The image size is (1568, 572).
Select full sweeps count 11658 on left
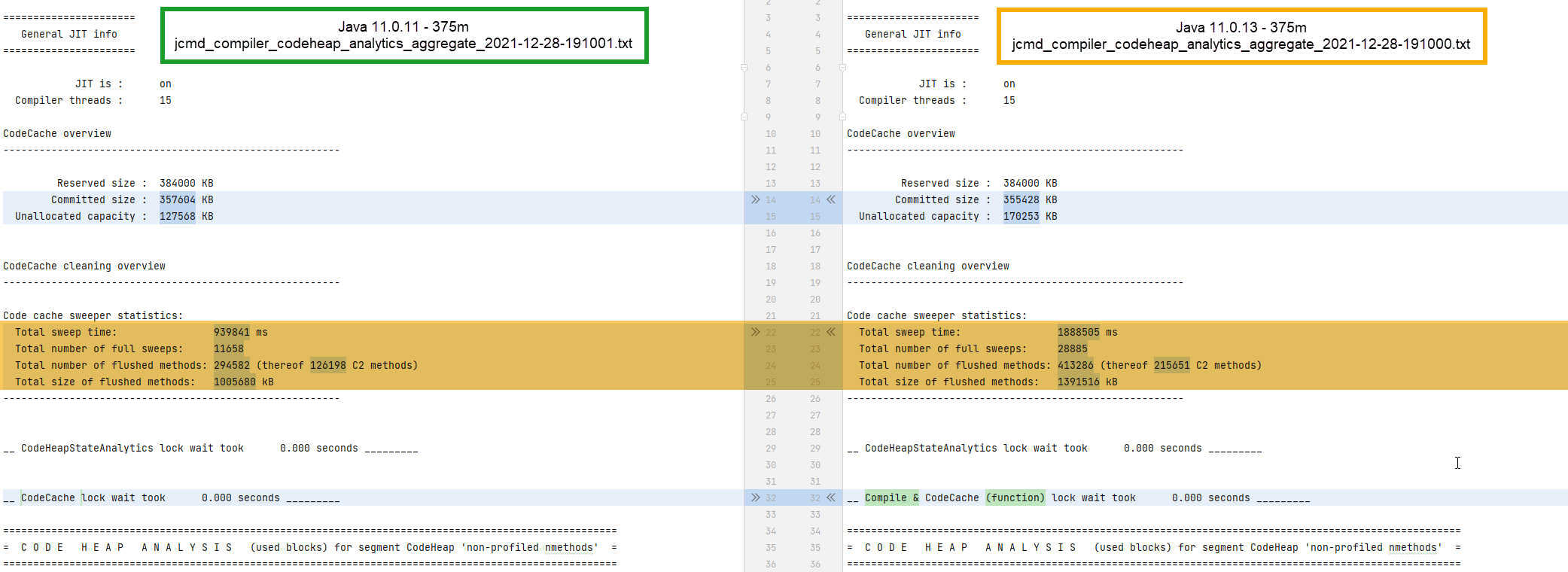click(x=229, y=348)
